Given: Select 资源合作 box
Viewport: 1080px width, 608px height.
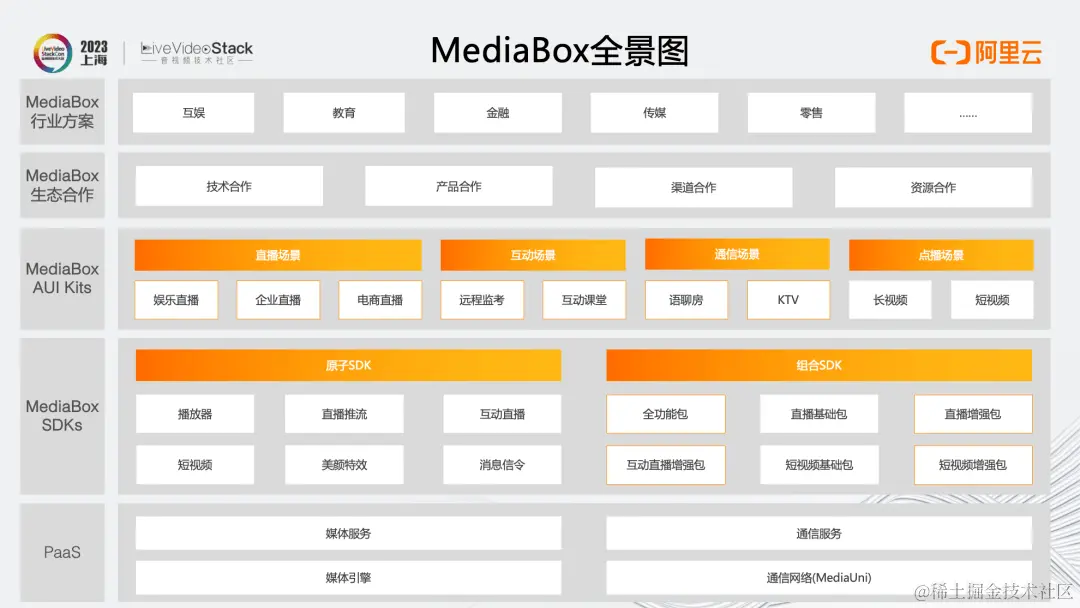Looking at the screenshot, I should pyautogui.click(x=933, y=187).
